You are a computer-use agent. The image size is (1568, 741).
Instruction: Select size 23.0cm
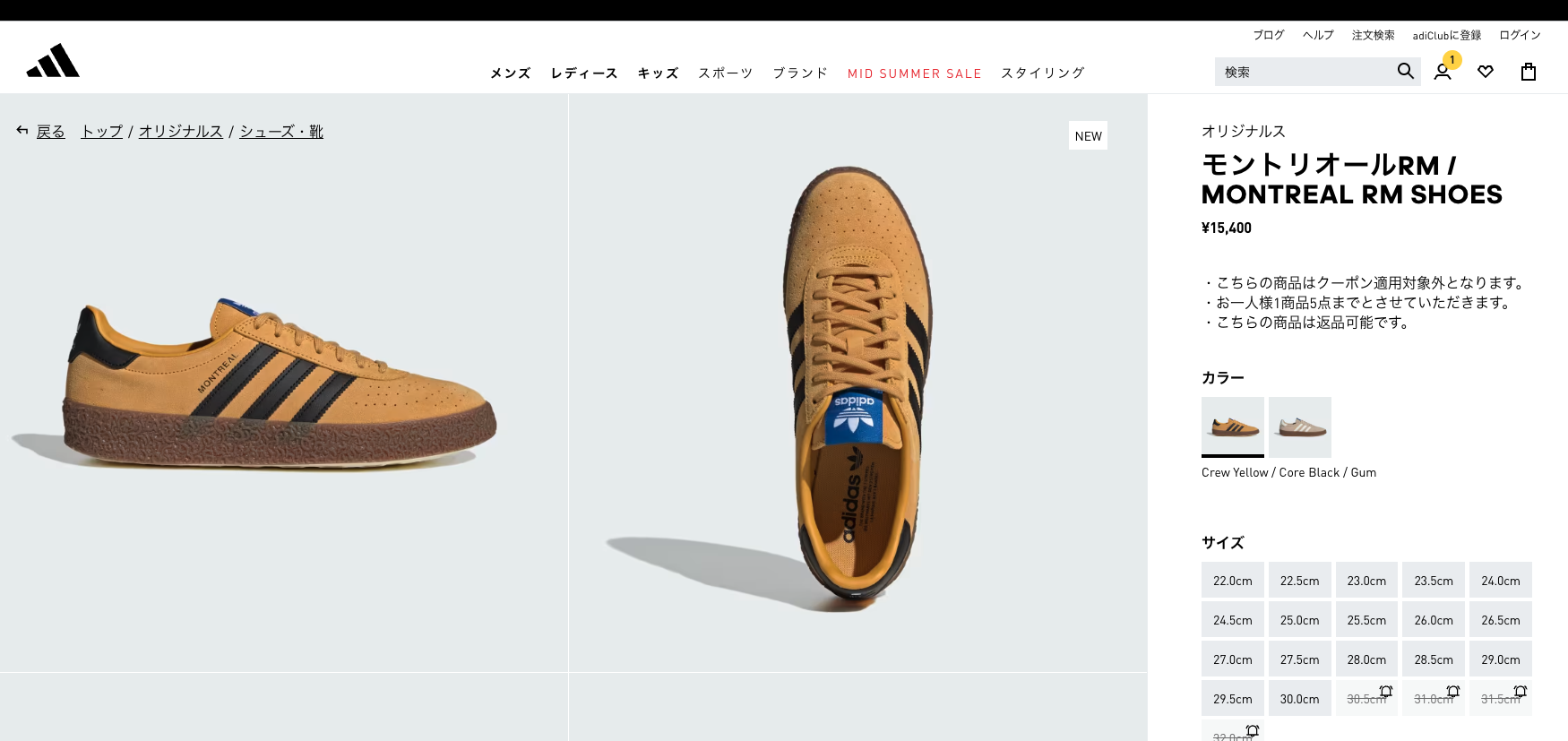[1366, 581]
